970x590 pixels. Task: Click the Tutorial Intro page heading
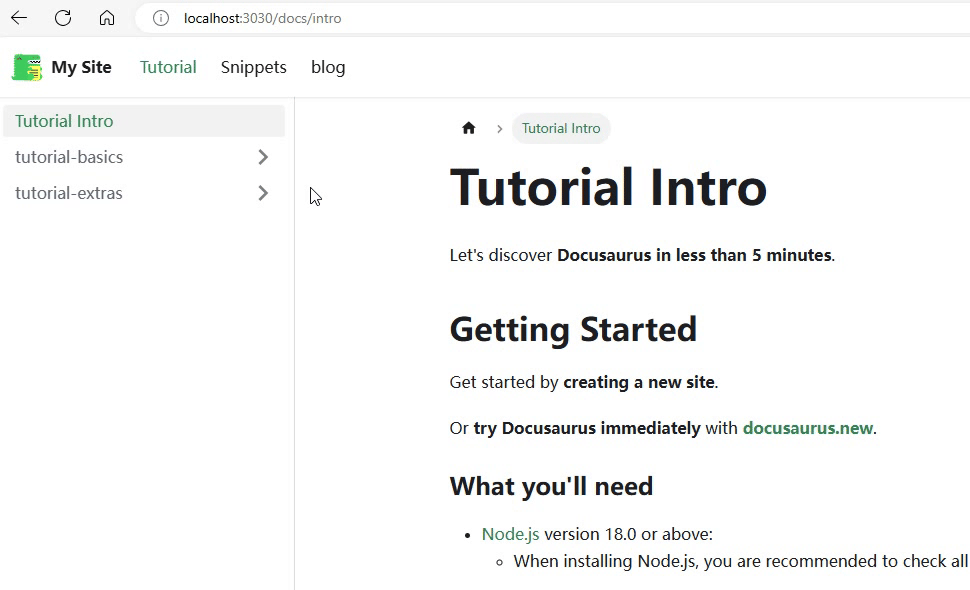point(608,187)
